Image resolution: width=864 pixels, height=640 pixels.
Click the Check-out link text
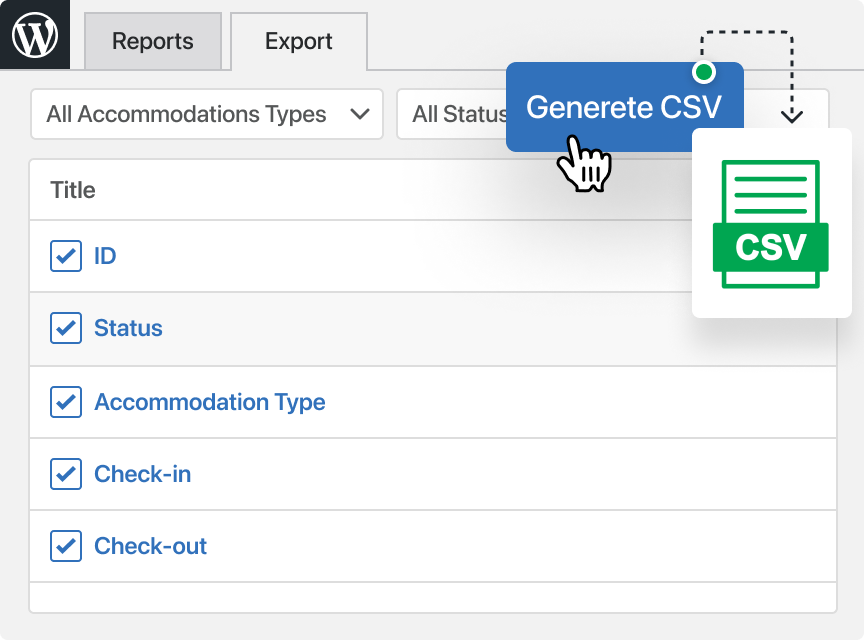150,546
